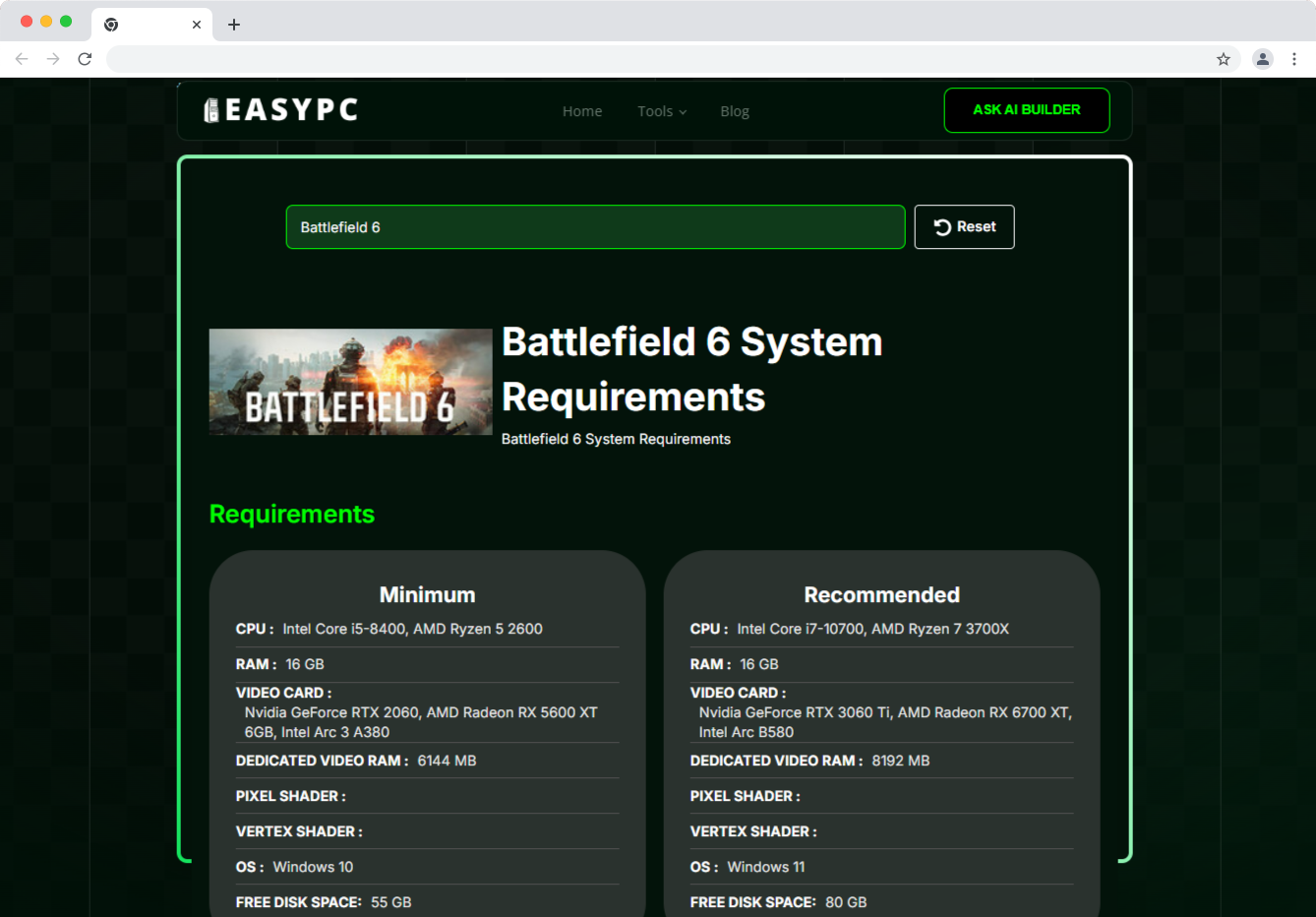Click the Ask AI Builder button
This screenshot has height=917, width=1316.
click(1026, 110)
